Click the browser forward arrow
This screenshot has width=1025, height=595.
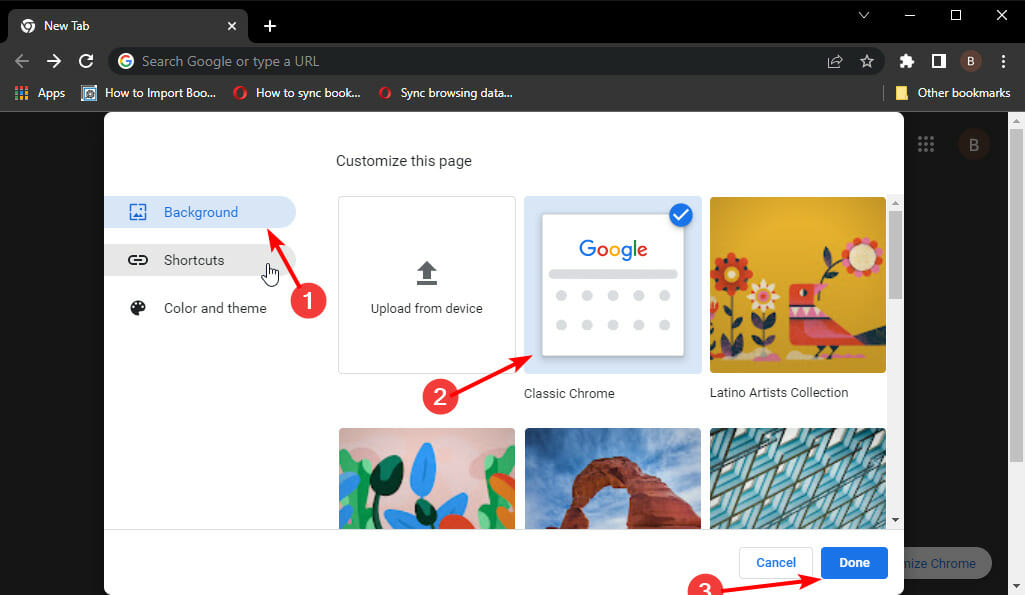click(x=54, y=61)
